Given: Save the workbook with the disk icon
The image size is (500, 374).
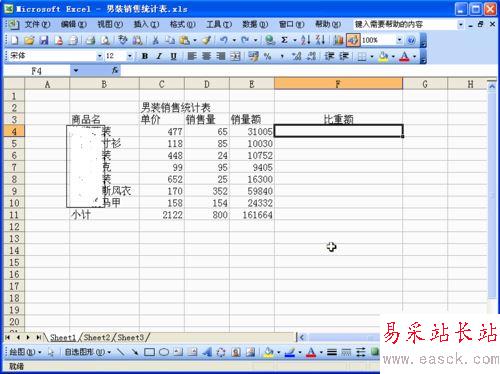Looking at the screenshot, I should (x=44, y=40).
